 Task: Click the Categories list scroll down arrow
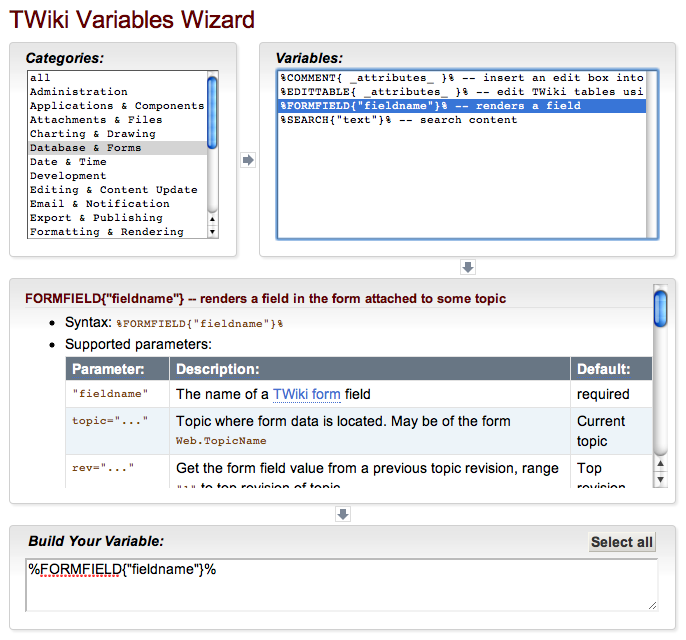point(212,232)
